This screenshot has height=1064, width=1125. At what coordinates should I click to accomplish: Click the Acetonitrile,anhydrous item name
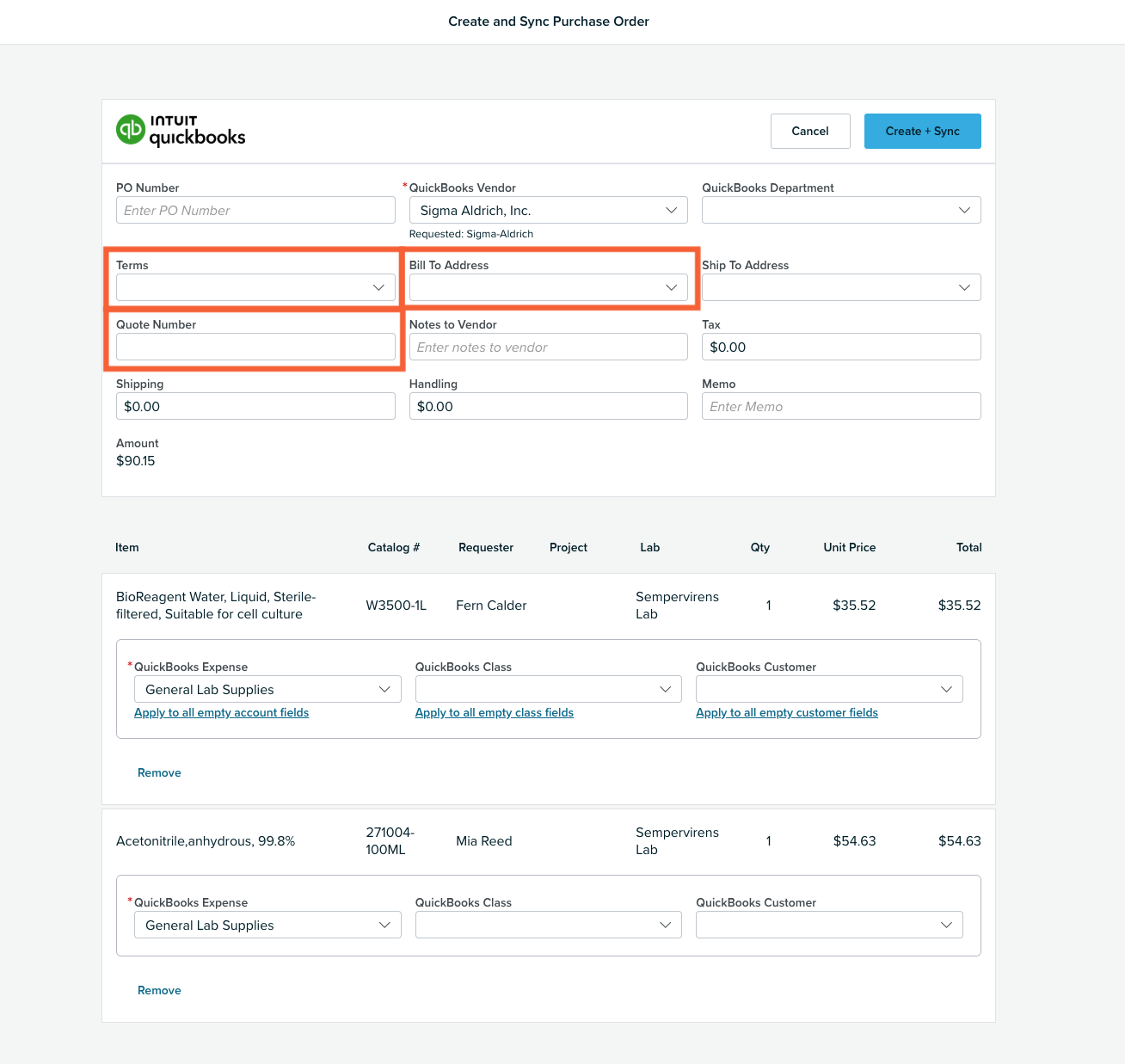point(206,840)
